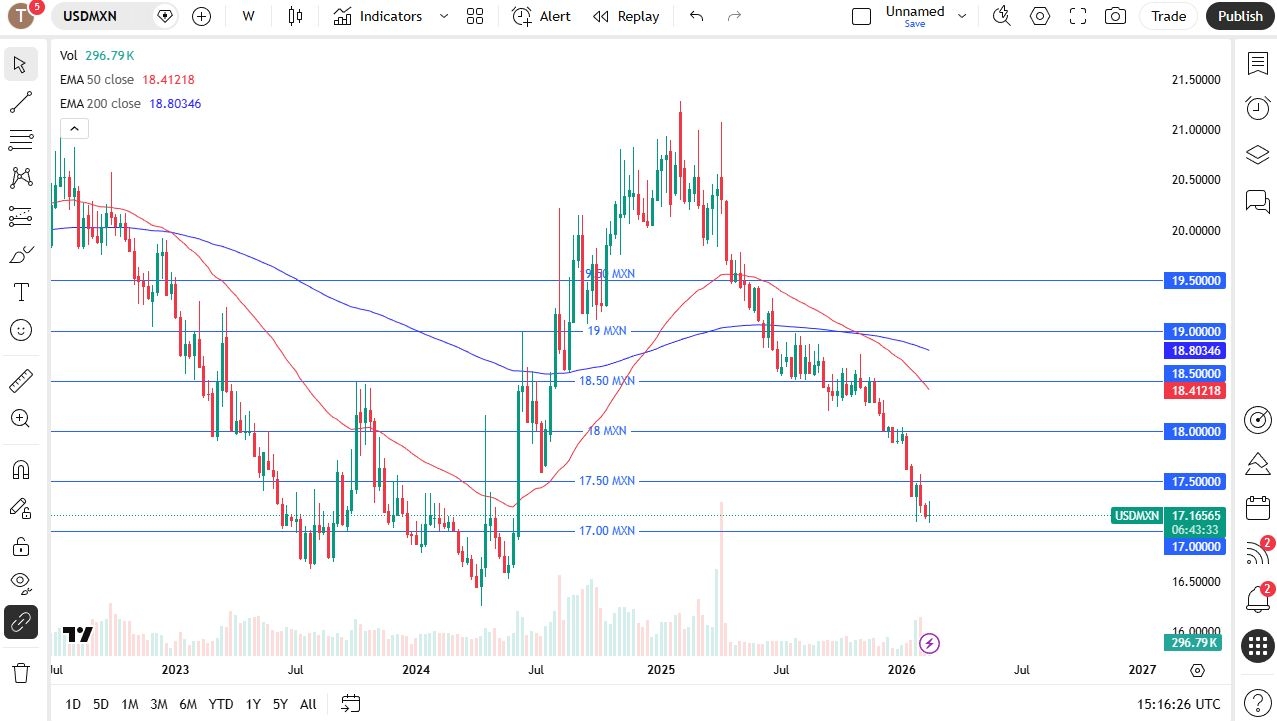Image resolution: width=1277 pixels, height=721 pixels.
Task: Click the Publish button
Action: pos(1240,16)
